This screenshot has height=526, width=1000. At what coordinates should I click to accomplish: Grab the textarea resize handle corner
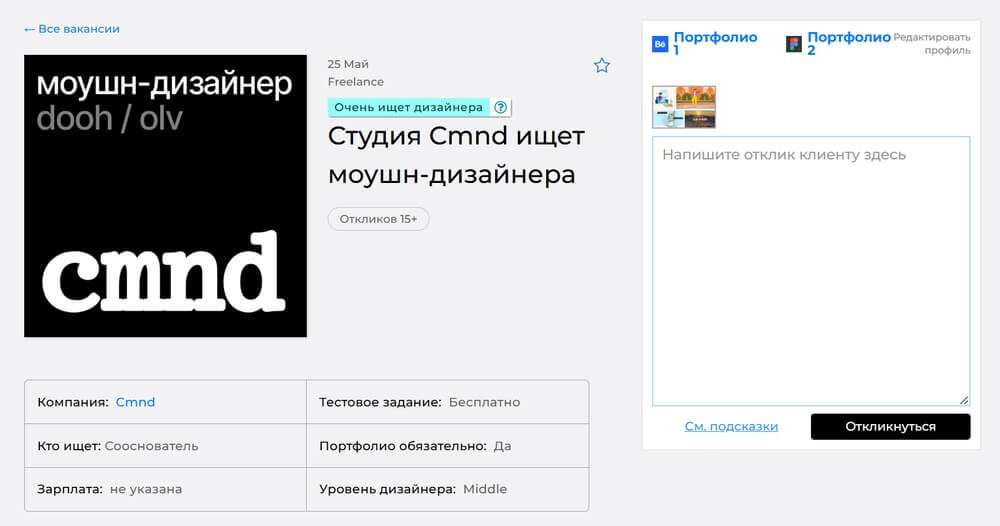pos(964,400)
